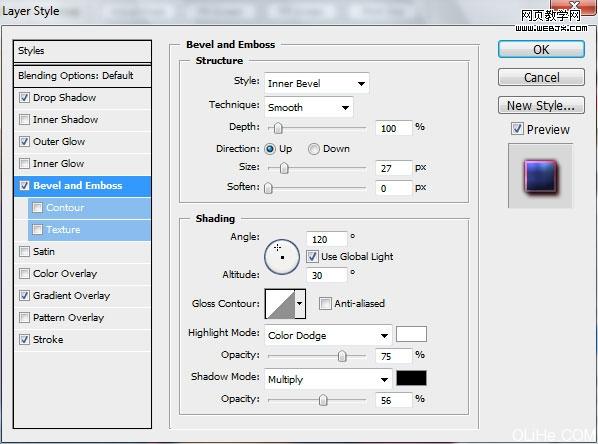The width and height of the screenshot is (598, 444).
Task: Open Blending Options: Default
Action: click(82, 76)
